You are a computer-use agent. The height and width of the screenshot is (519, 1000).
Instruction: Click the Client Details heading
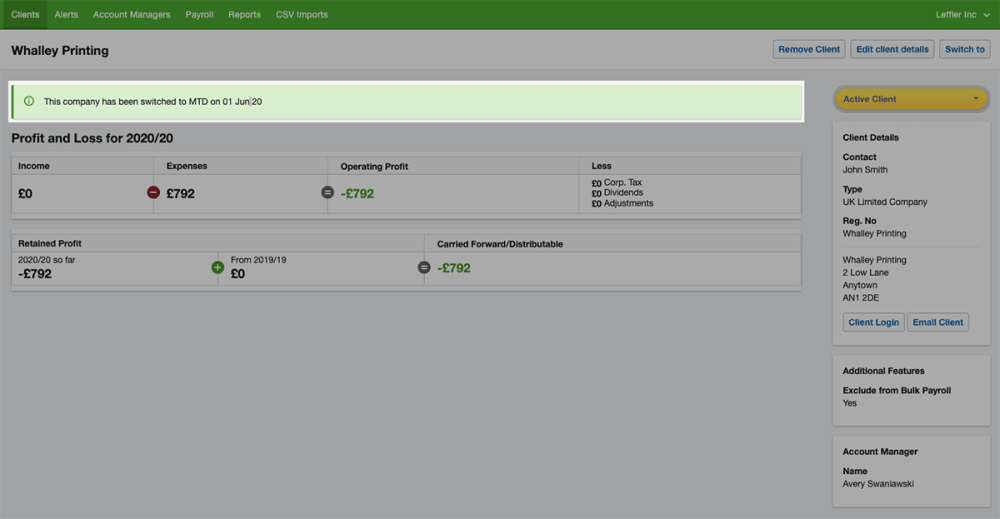point(871,138)
